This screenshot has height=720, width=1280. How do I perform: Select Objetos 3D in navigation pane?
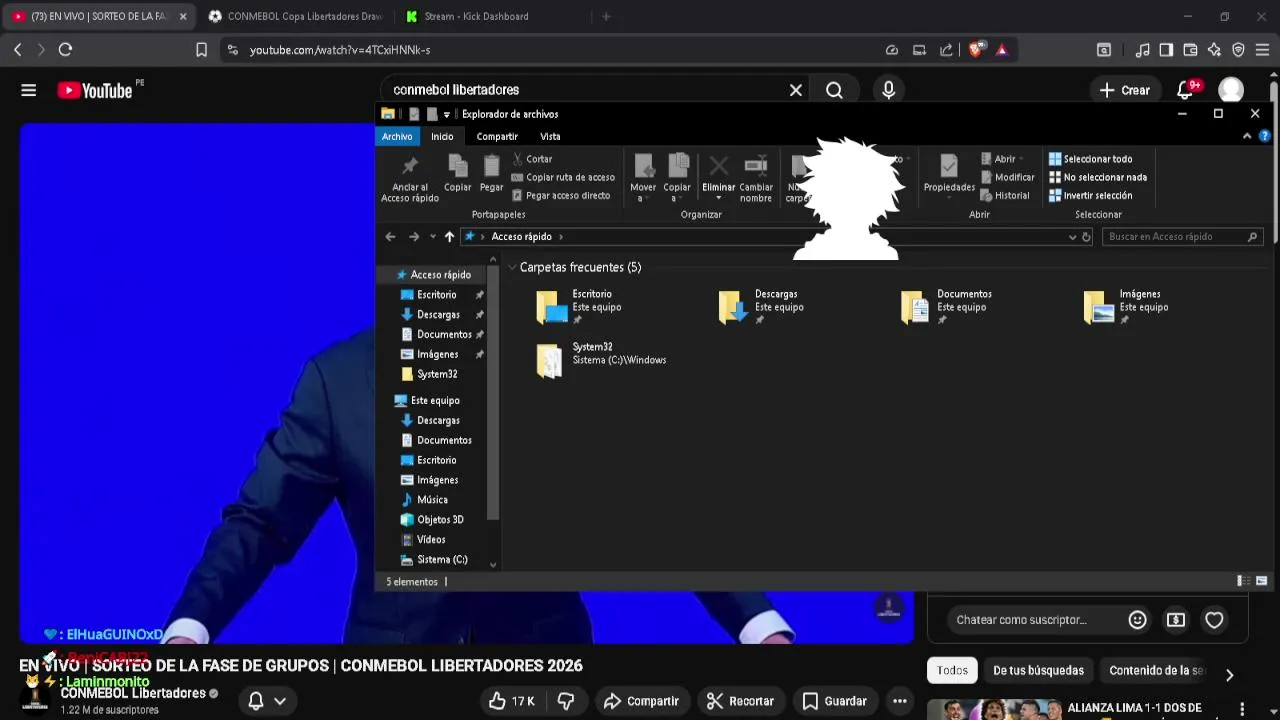pyautogui.click(x=440, y=520)
